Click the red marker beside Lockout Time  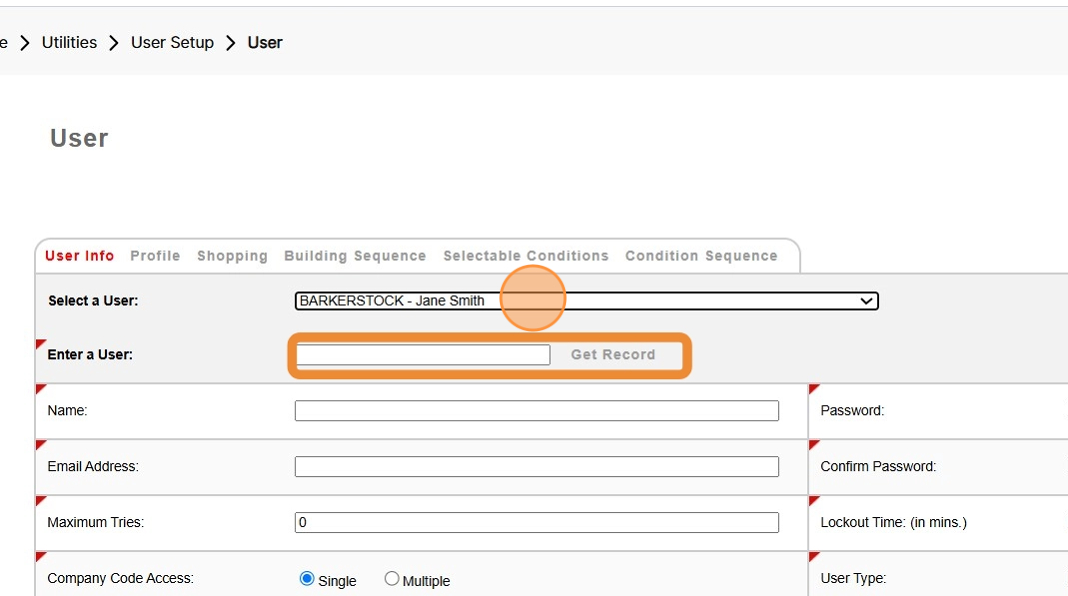tap(813, 501)
